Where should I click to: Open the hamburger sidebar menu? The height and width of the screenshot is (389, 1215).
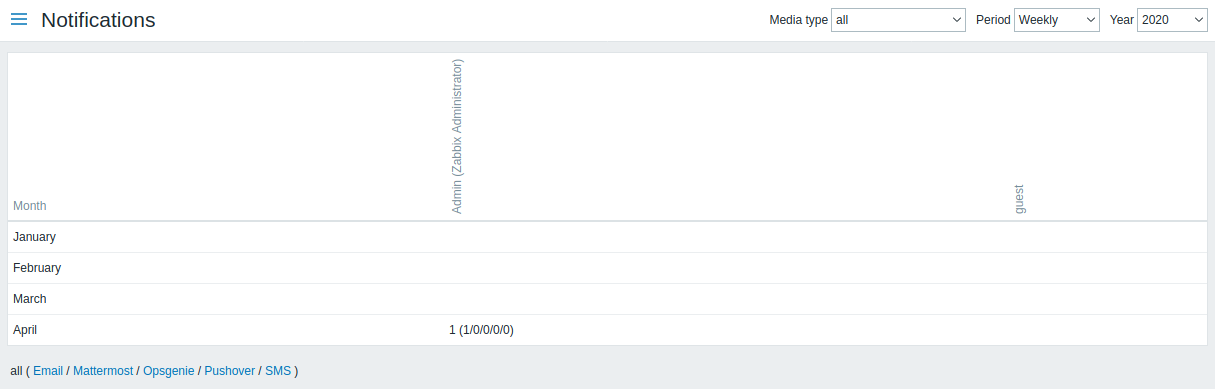[x=19, y=20]
